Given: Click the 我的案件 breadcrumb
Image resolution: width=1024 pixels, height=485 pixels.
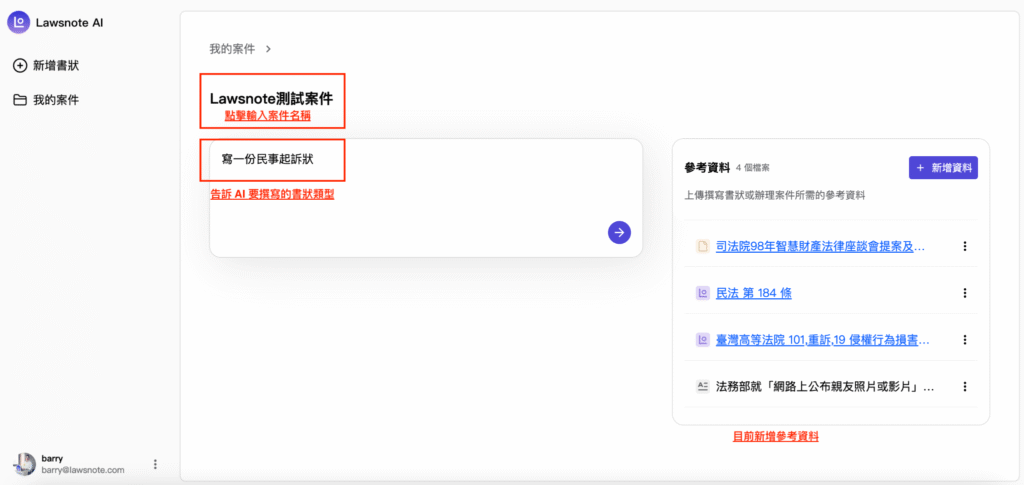Looking at the screenshot, I should tap(232, 48).
